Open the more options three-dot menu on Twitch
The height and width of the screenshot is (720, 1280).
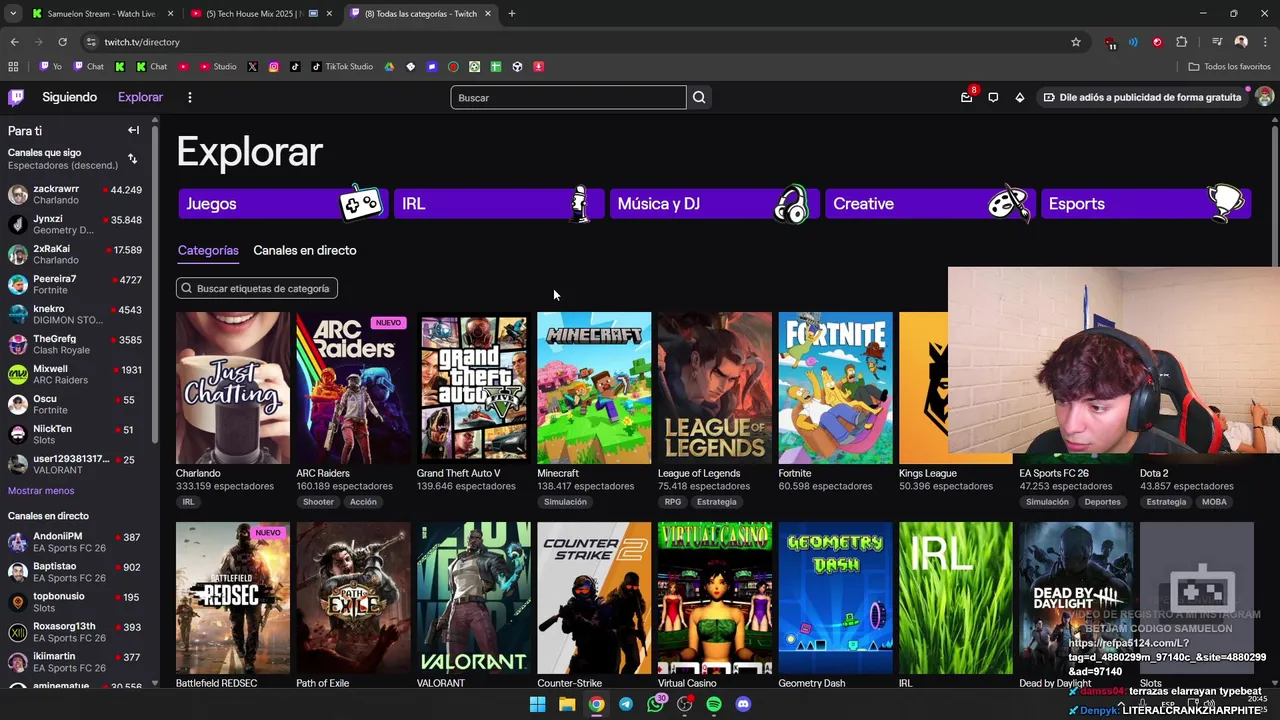tap(189, 97)
